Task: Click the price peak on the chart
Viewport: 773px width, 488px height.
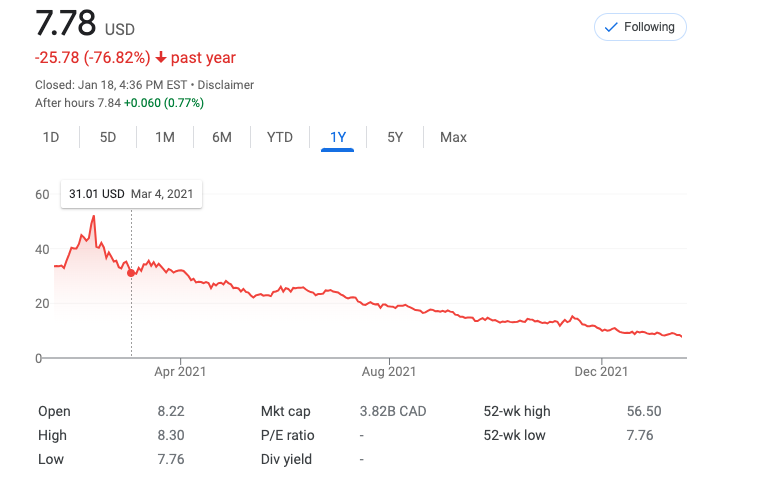Action: tap(93, 216)
